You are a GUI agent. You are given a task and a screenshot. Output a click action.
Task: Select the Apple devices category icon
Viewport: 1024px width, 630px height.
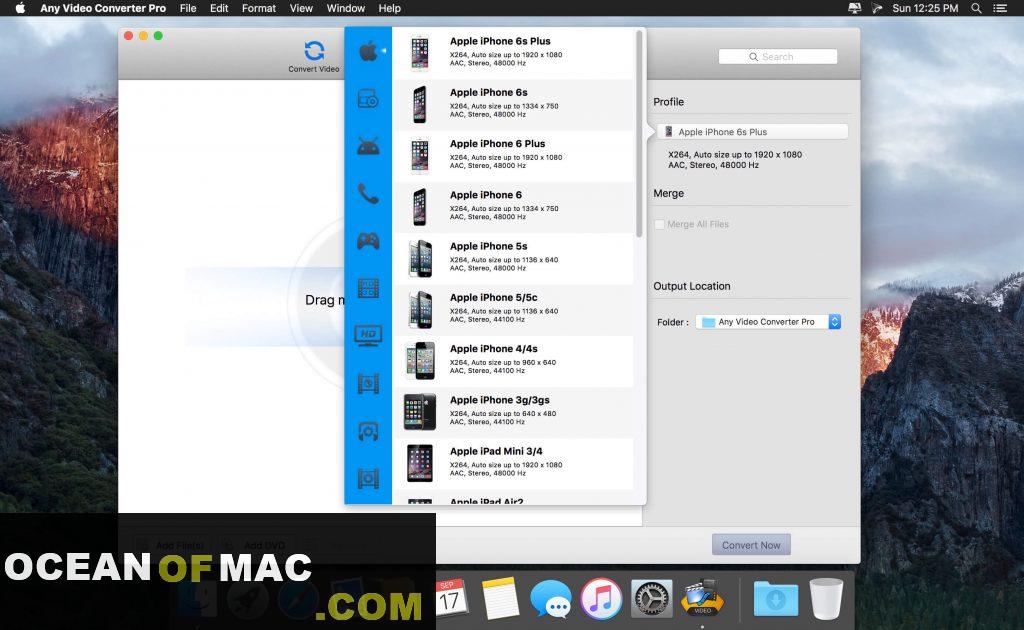368,51
